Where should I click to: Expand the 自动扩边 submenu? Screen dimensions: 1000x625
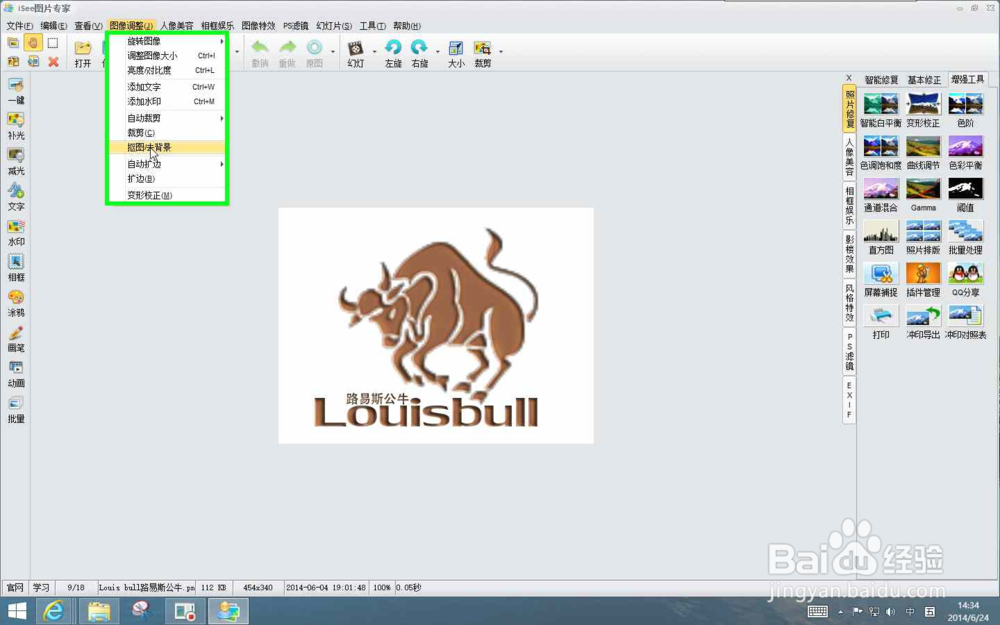pyautogui.click(x=166, y=164)
